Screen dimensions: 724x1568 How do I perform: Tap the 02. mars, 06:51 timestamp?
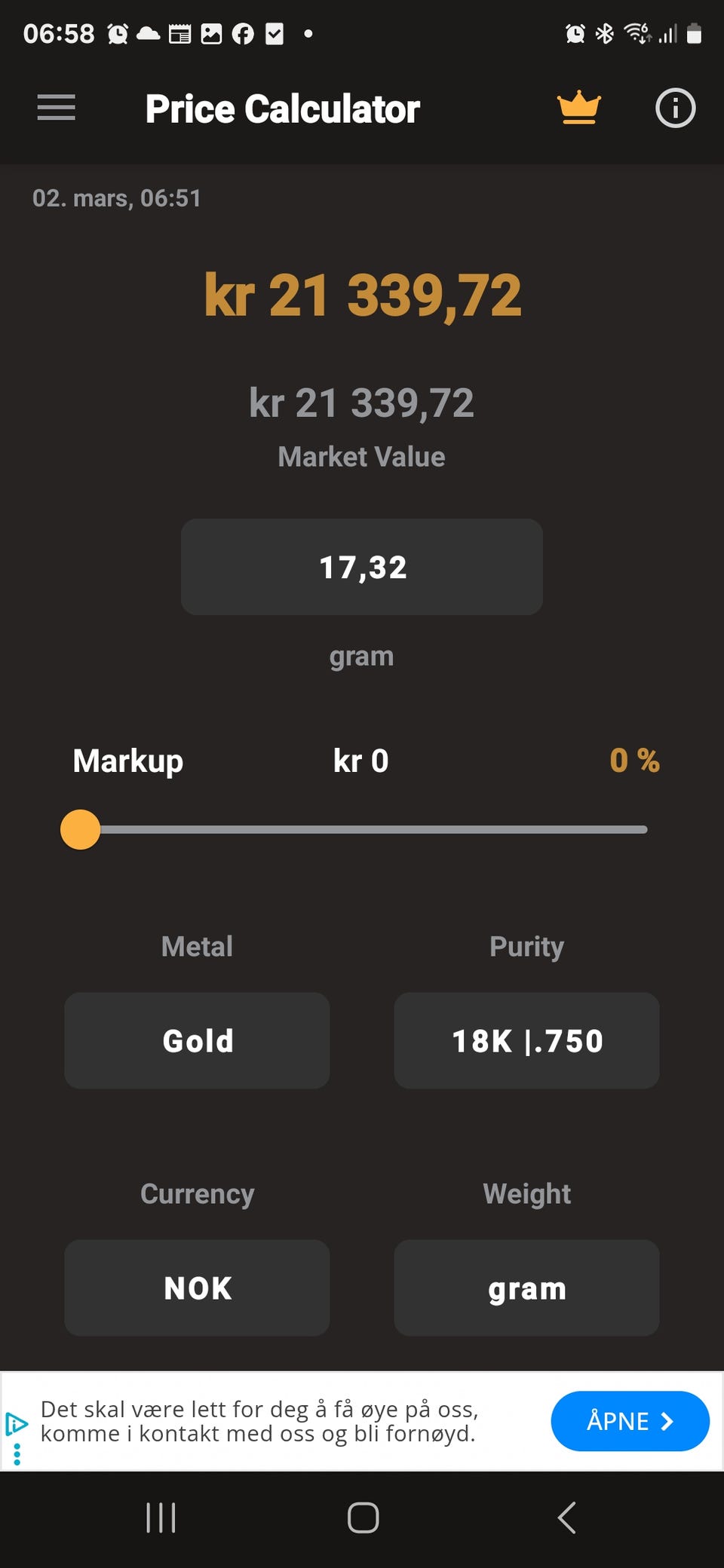(117, 198)
